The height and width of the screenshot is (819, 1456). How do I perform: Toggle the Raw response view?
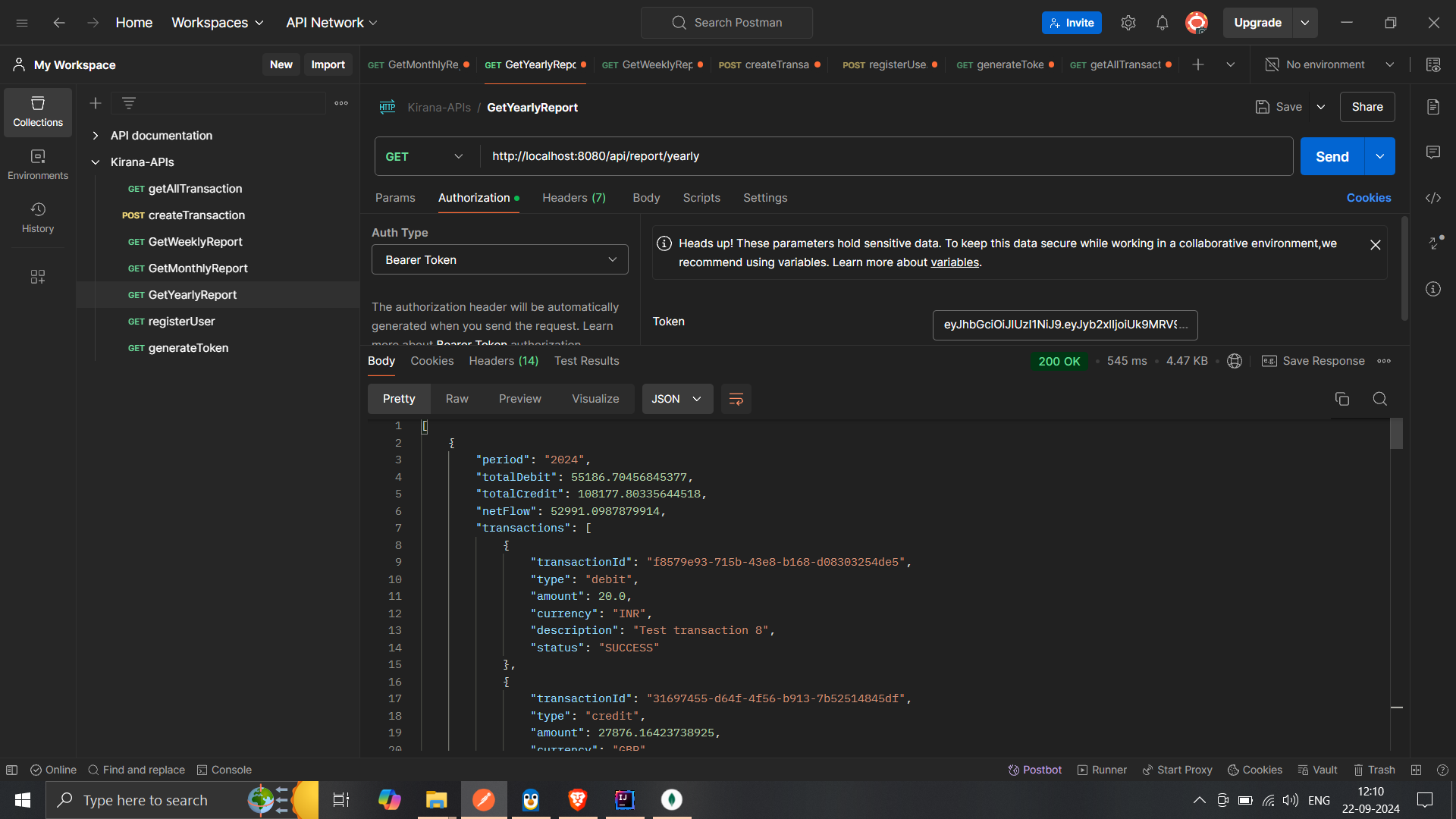click(457, 398)
